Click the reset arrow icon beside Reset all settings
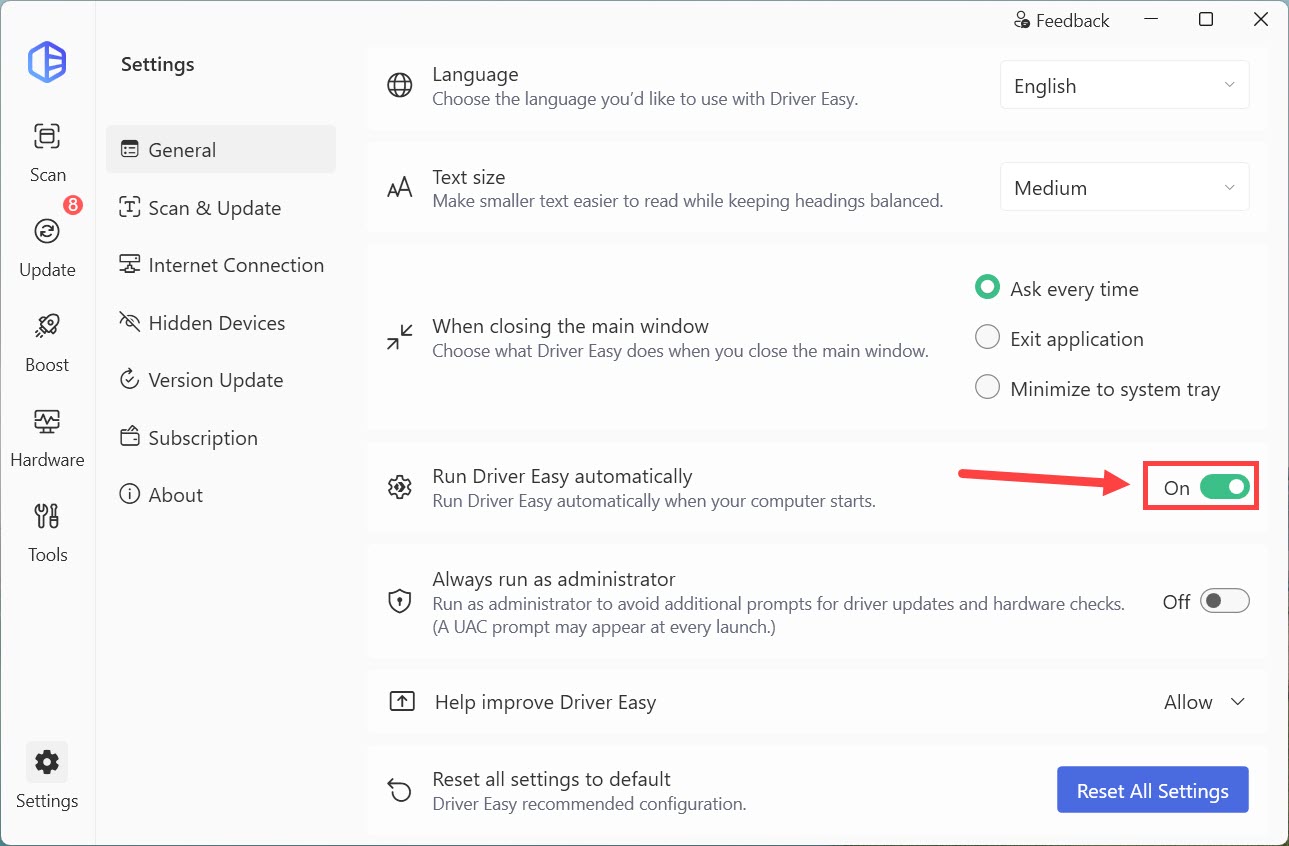Image resolution: width=1289 pixels, height=846 pixels. [400, 791]
